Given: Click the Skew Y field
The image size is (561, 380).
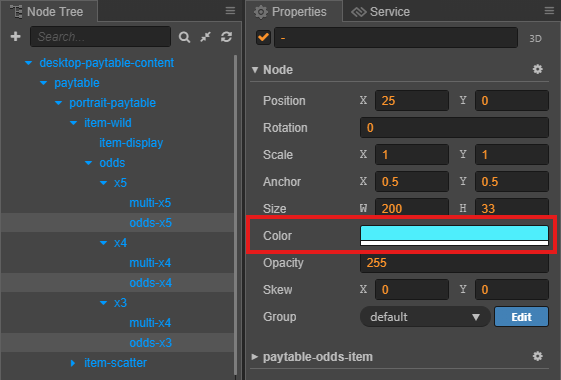Looking at the screenshot, I should [512, 289].
